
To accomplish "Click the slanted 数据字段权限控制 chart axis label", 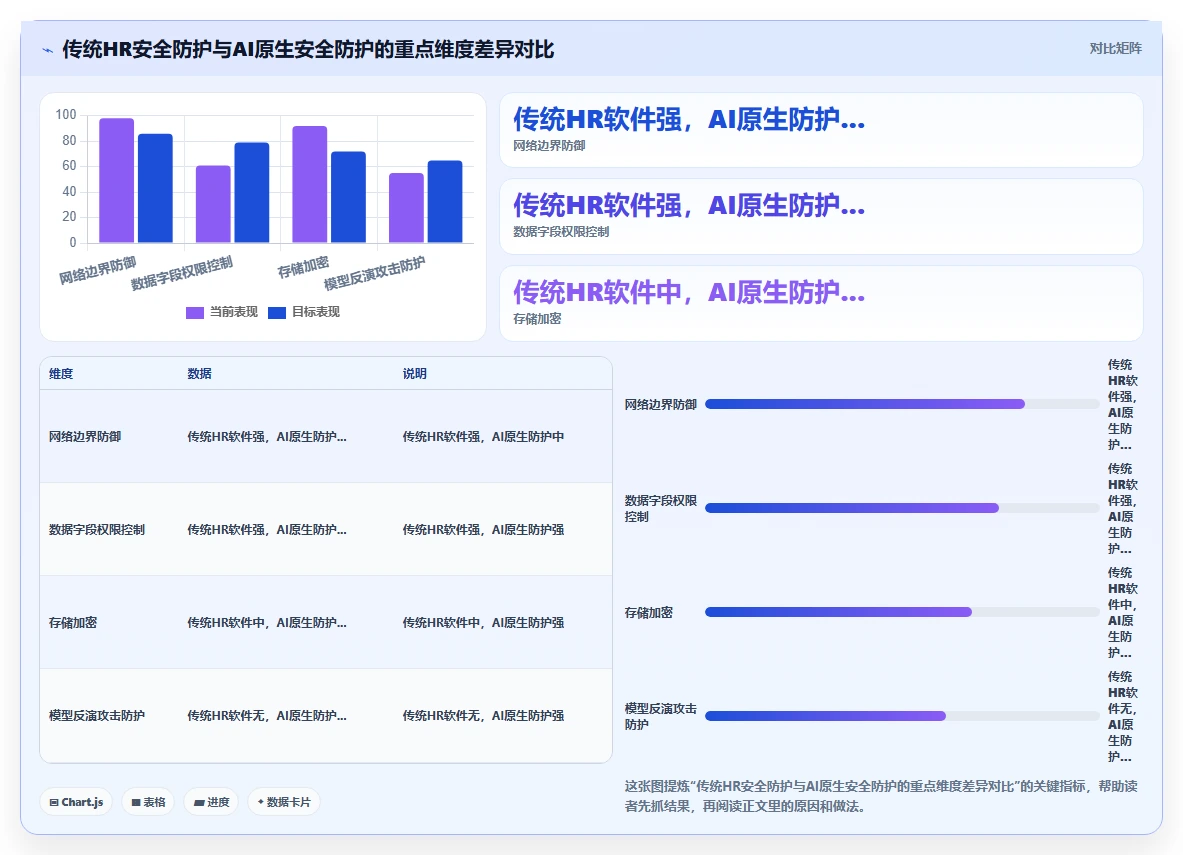I will pos(182,273).
